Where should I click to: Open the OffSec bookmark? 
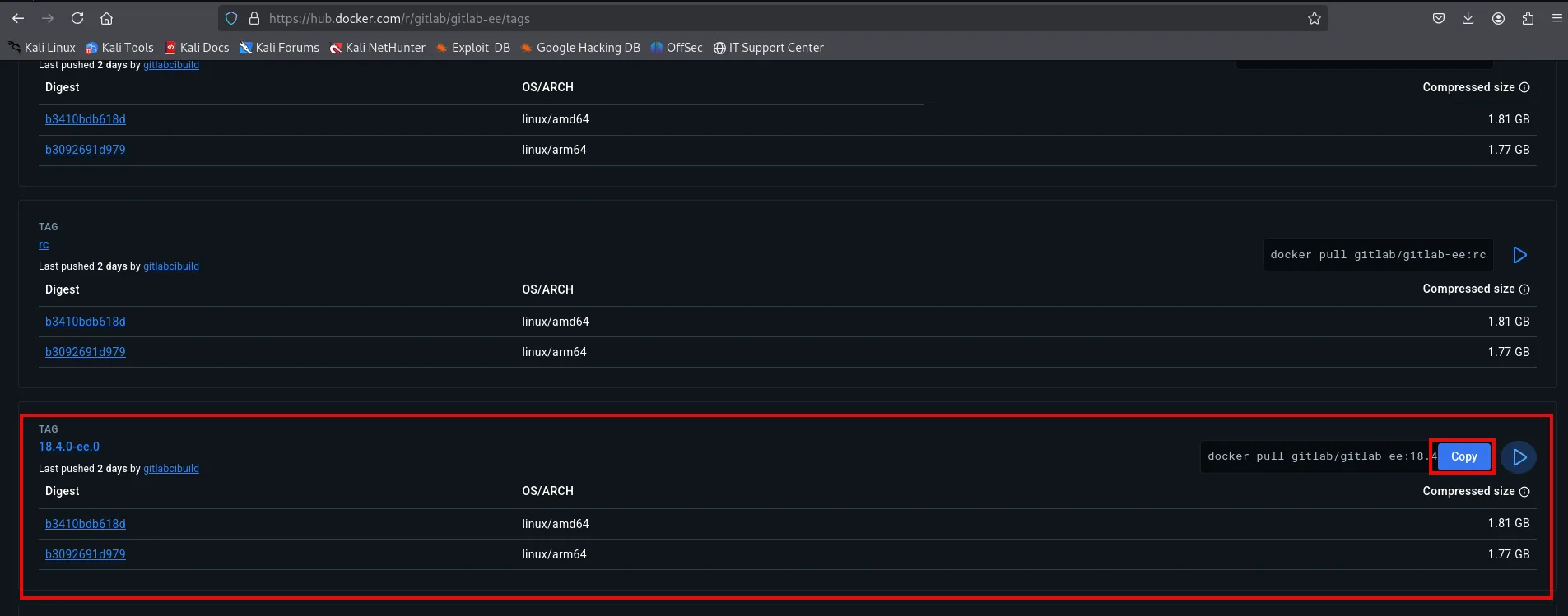pos(677,48)
